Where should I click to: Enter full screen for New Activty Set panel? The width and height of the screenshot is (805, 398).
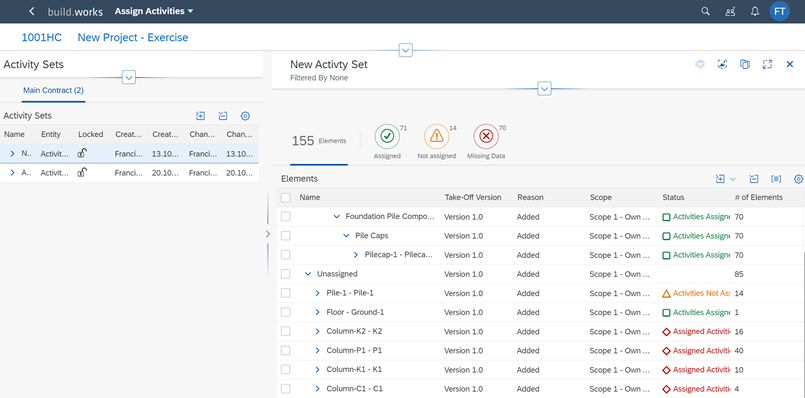tap(767, 64)
